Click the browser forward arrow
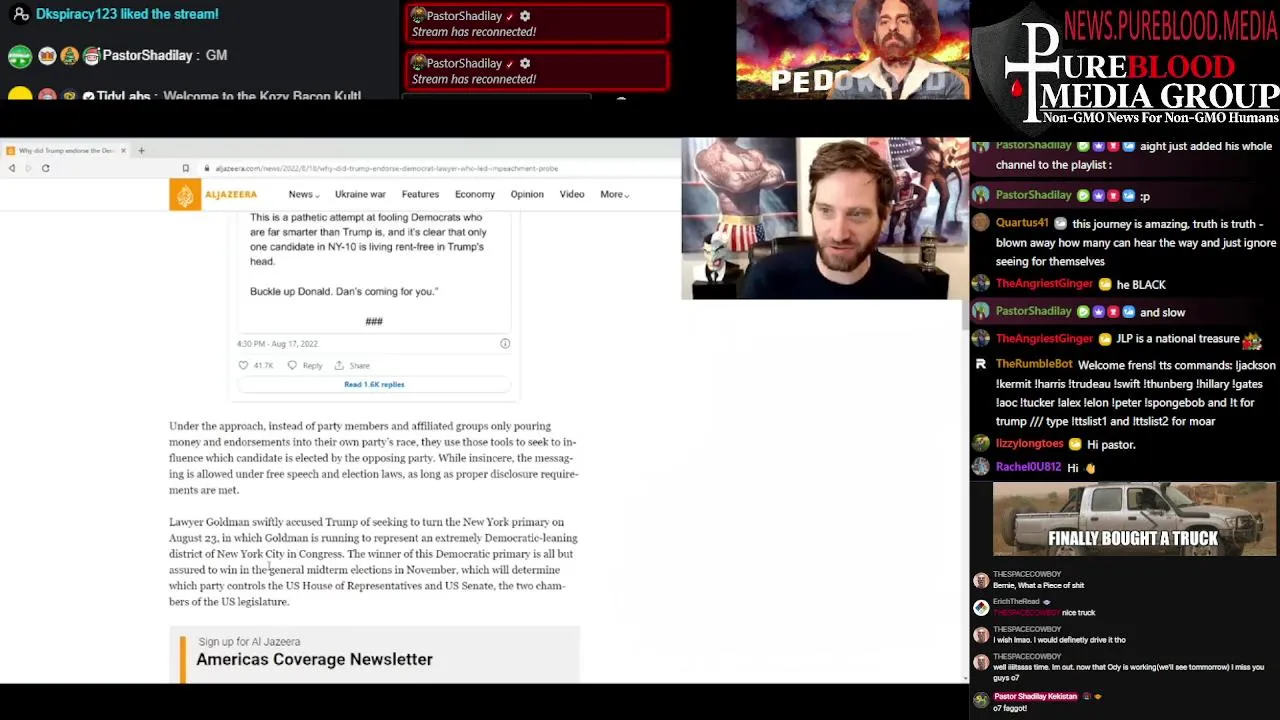1280x720 pixels. pos(28,168)
